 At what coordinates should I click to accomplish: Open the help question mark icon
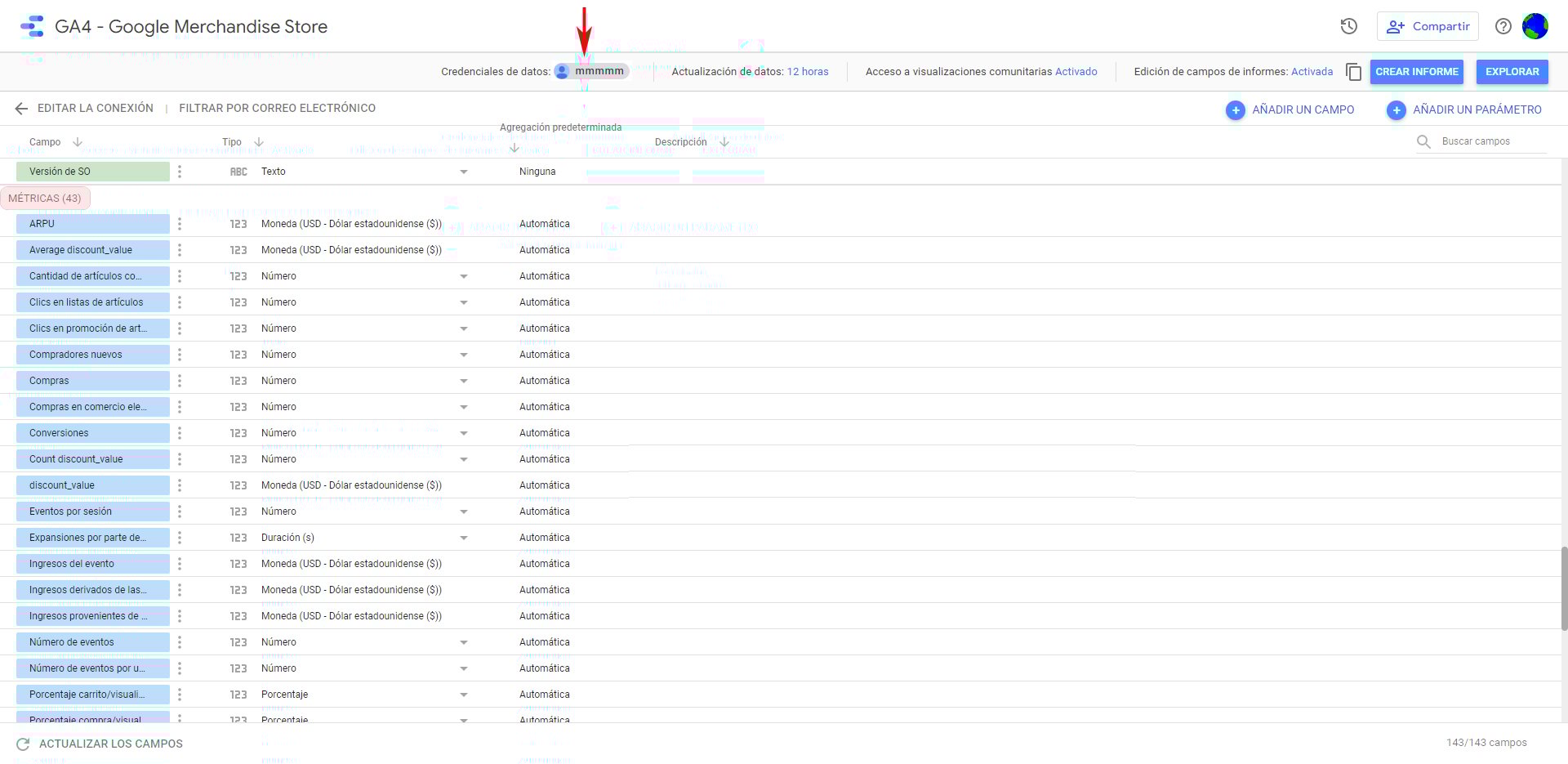click(1503, 26)
